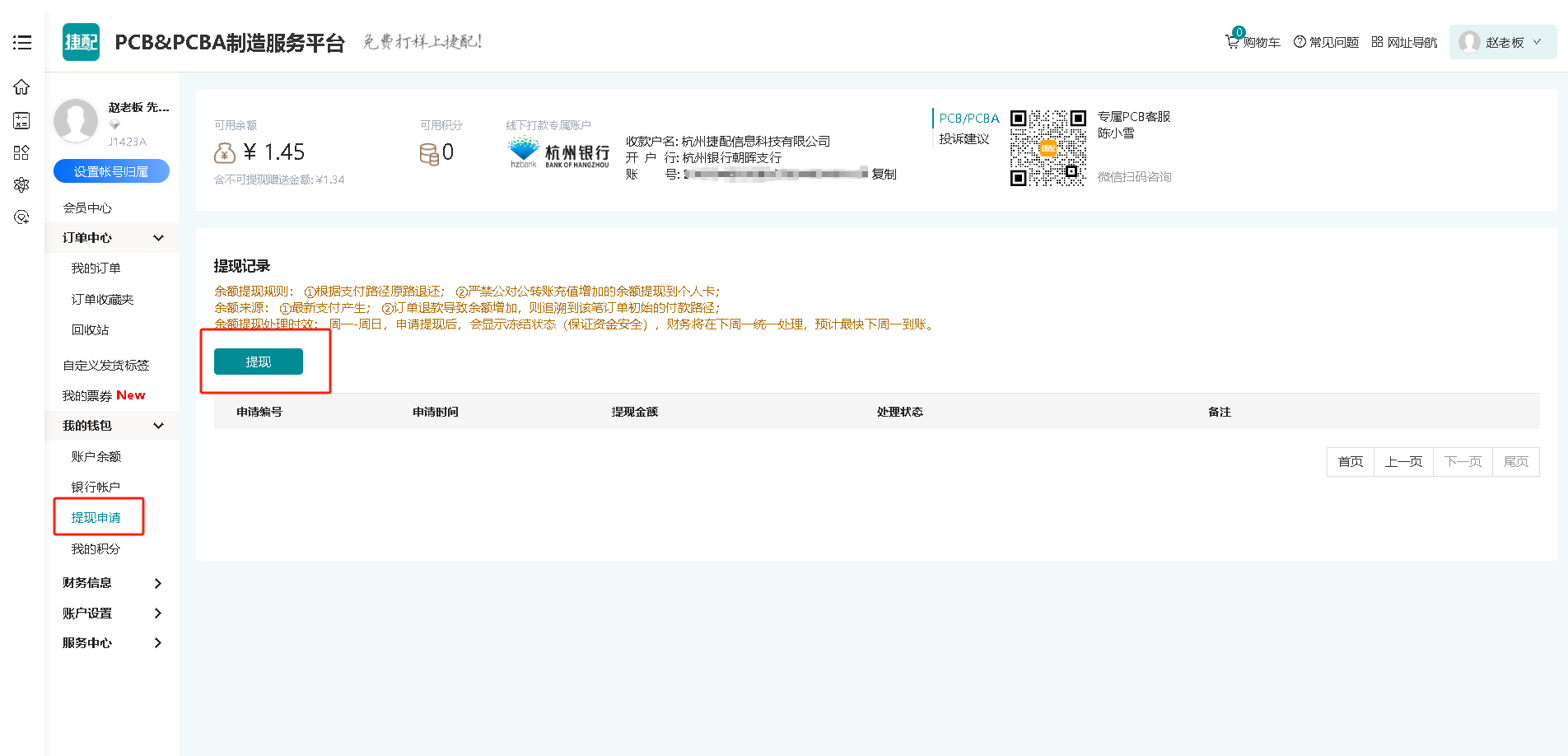The height and width of the screenshot is (756, 1568).
Task: Open the calculator icon in left rail
Action: point(21,120)
